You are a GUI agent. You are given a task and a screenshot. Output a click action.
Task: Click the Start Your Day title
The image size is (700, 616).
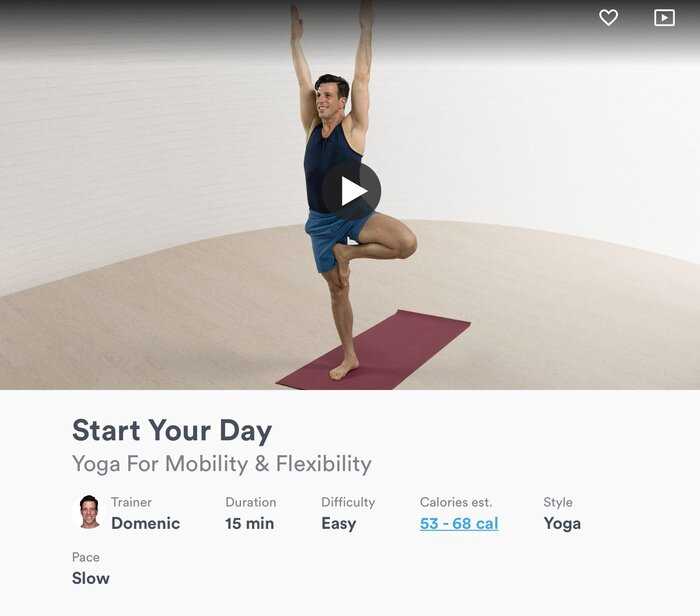(x=172, y=431)
